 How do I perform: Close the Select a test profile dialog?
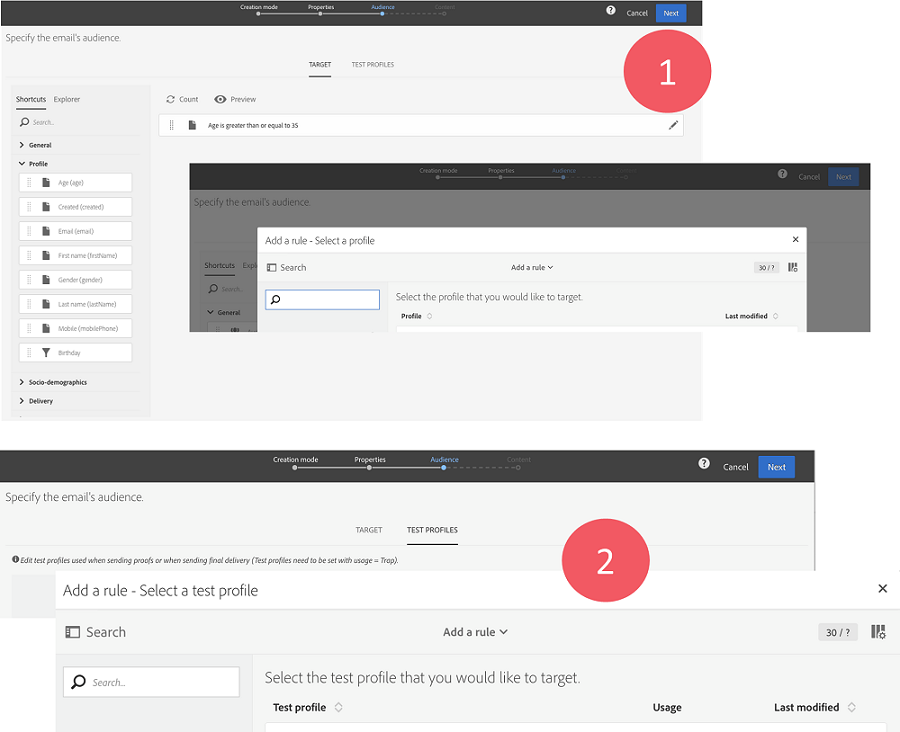tap(882, 589)
